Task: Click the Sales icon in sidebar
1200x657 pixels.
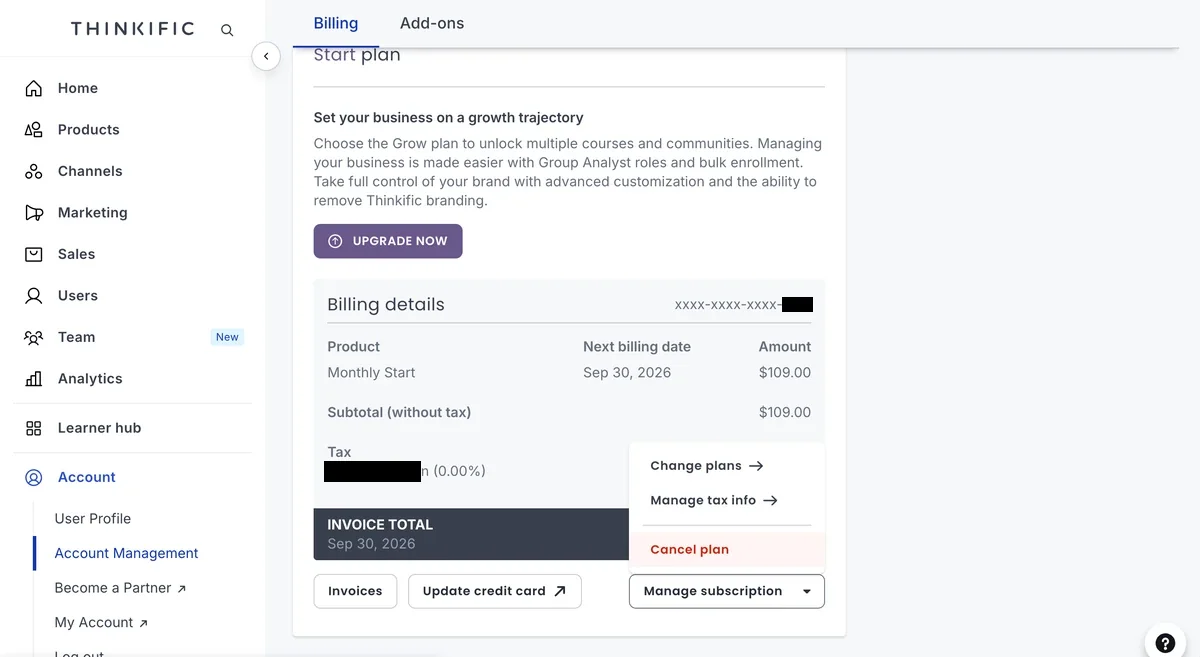Action: pyautogui.click(x=34, y=254)
